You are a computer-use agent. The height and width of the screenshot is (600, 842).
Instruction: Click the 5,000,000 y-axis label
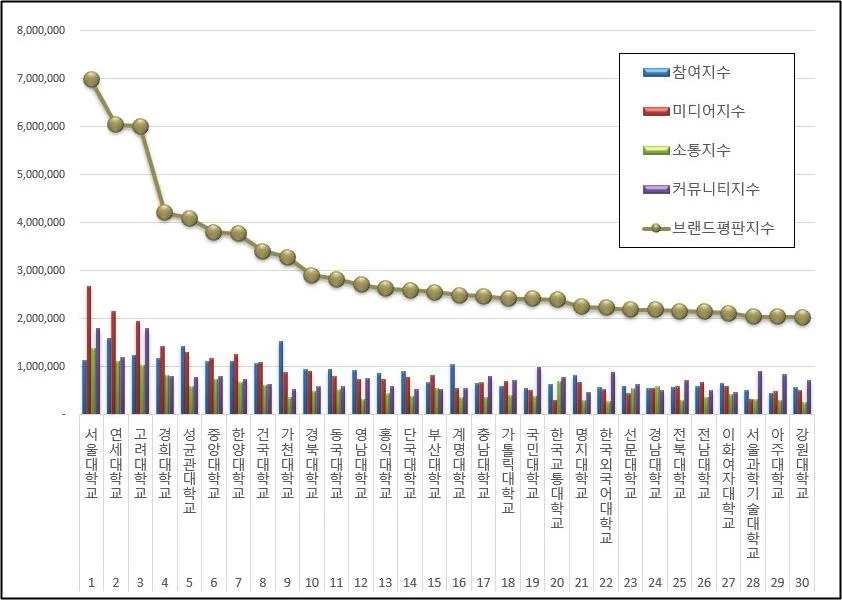coord(41,174)
